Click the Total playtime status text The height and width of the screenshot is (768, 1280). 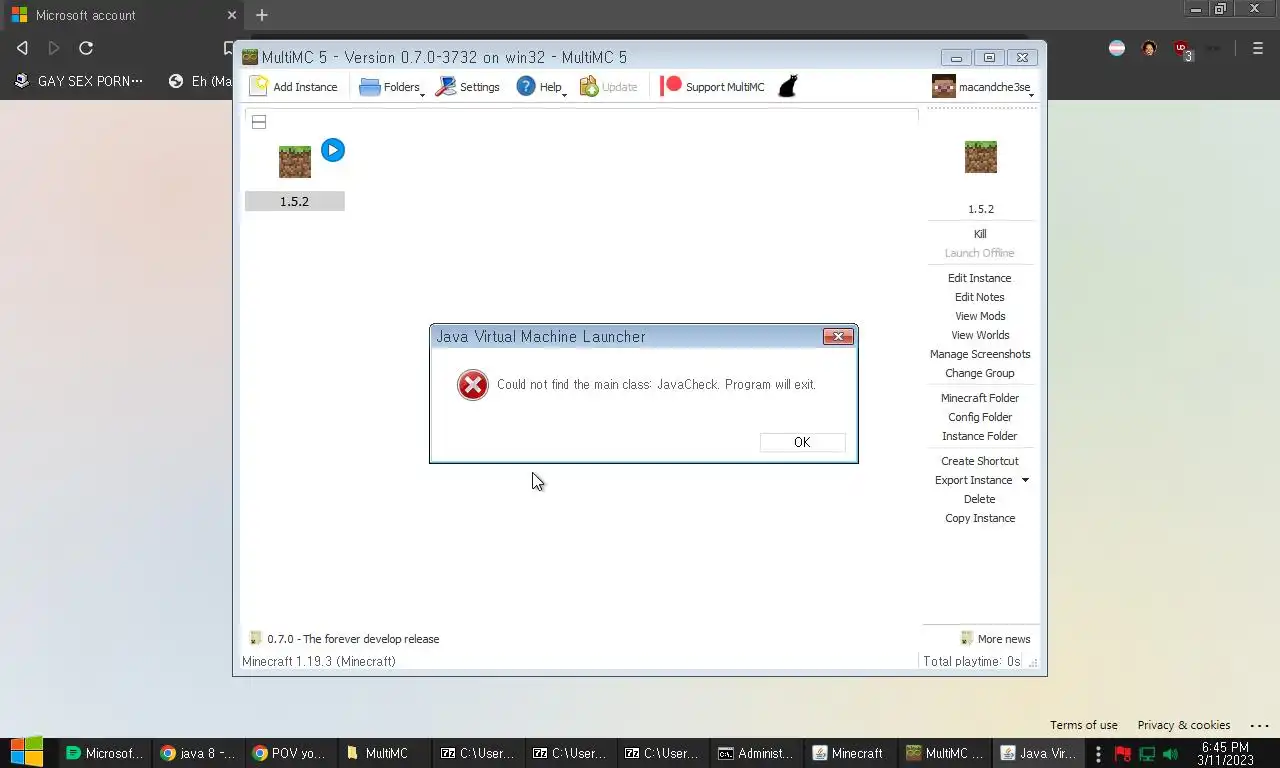(x=971, y=661)
